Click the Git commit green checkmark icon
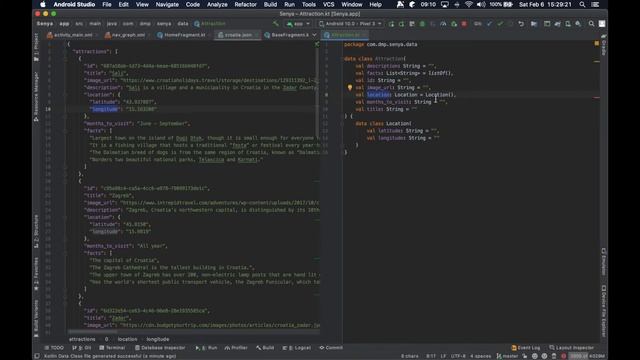 point(500,24)
